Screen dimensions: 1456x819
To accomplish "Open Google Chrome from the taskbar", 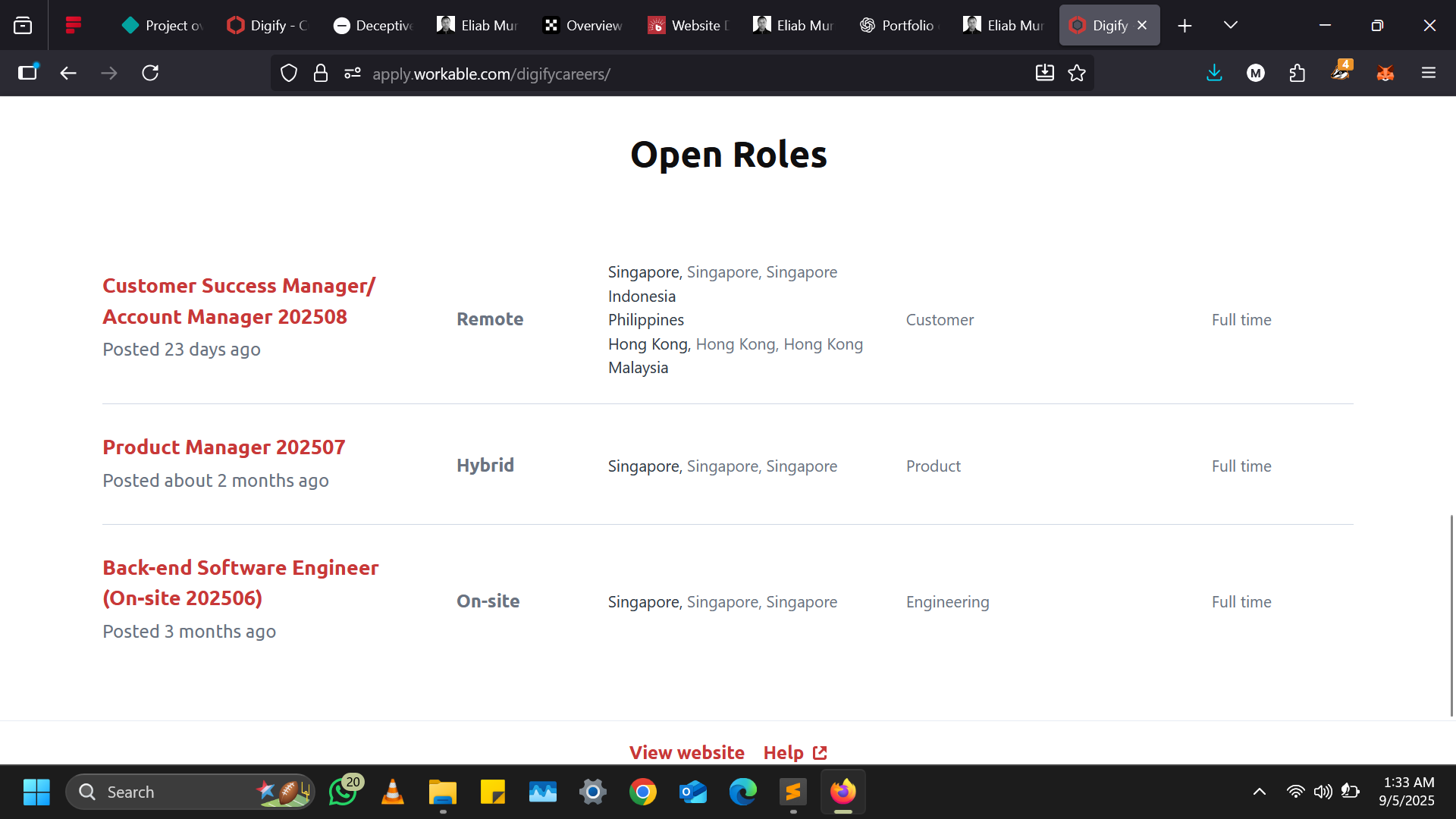I will pos(643,792).
